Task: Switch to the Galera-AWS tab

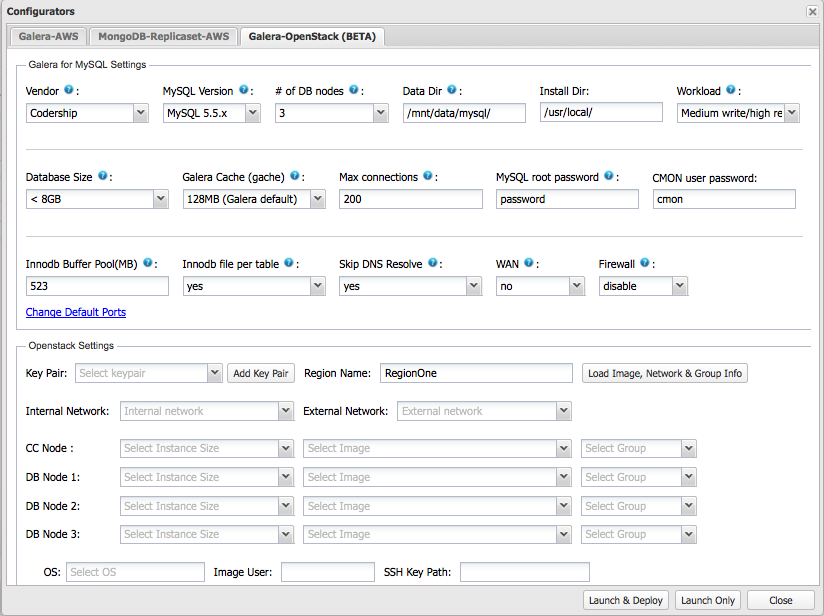Action: [48, 37]
